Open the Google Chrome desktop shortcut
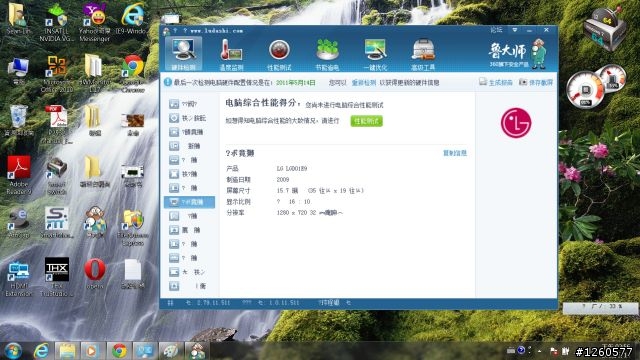640x360 pixels. (x=133, y=73)
